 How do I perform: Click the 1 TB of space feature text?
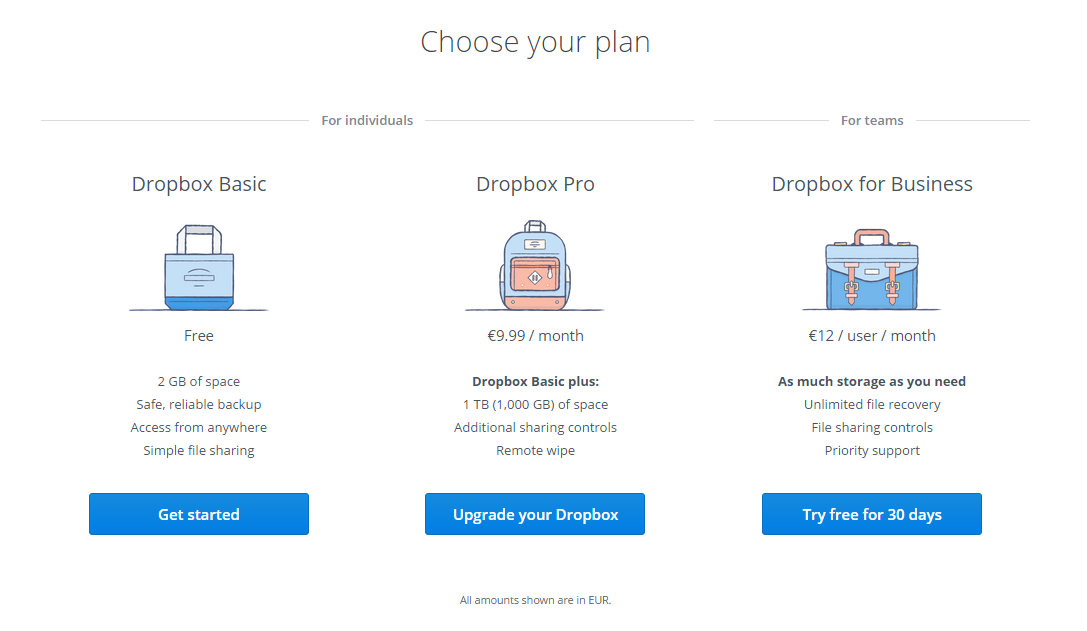[534, 404]
